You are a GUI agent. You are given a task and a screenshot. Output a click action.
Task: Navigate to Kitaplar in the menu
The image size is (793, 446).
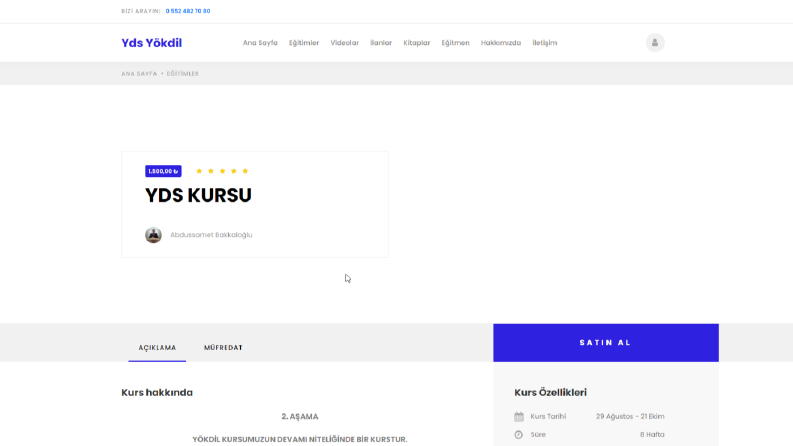417,43
